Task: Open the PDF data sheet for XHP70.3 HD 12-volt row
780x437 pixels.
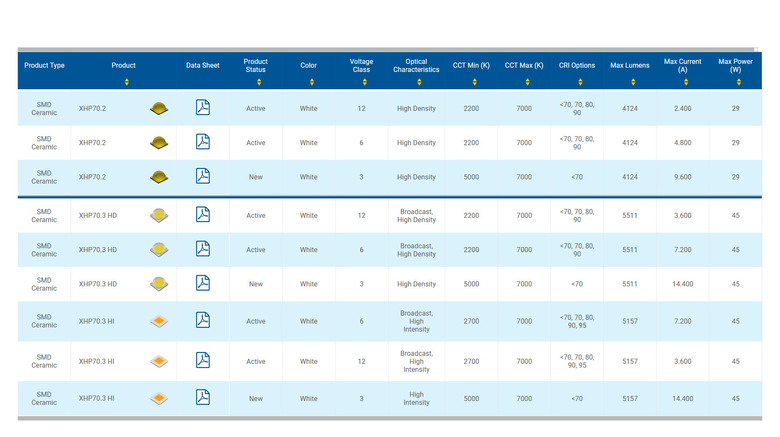Action: coord(202,215)
